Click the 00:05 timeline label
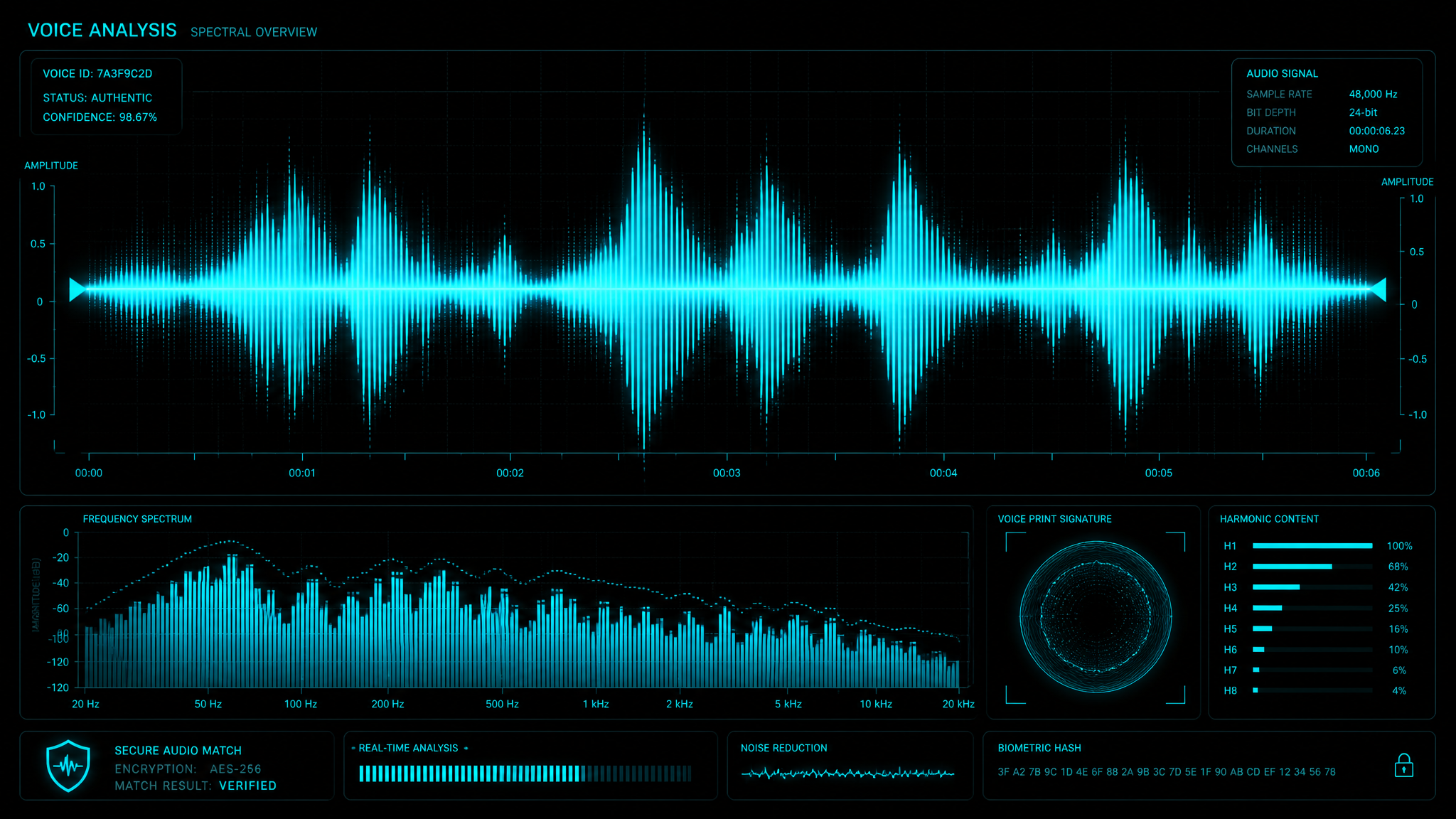The height and width of the screenshot is (819, 1456). [x=1159, y=473]
